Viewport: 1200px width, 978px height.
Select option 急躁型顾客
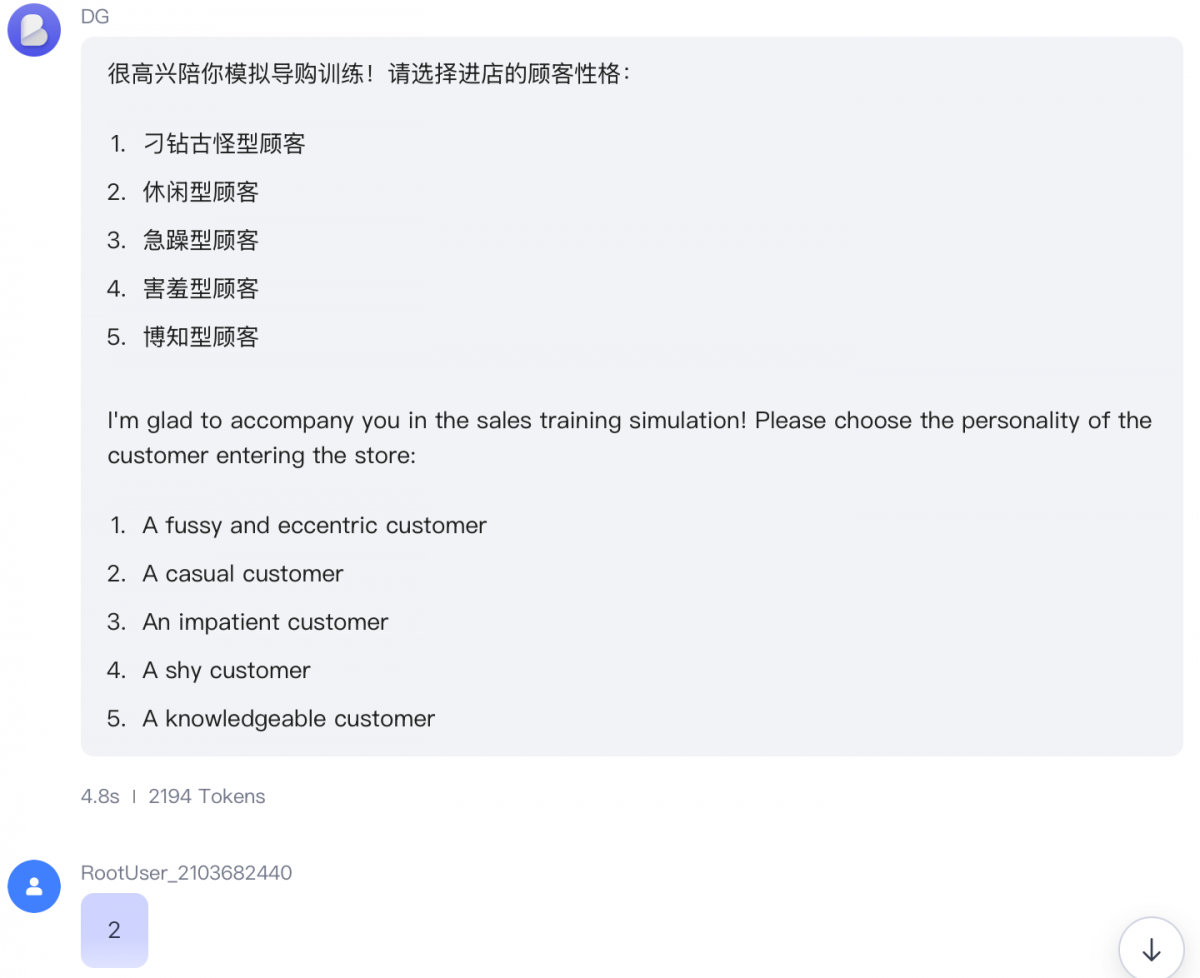pyautogui.click(x=201, y=240)
